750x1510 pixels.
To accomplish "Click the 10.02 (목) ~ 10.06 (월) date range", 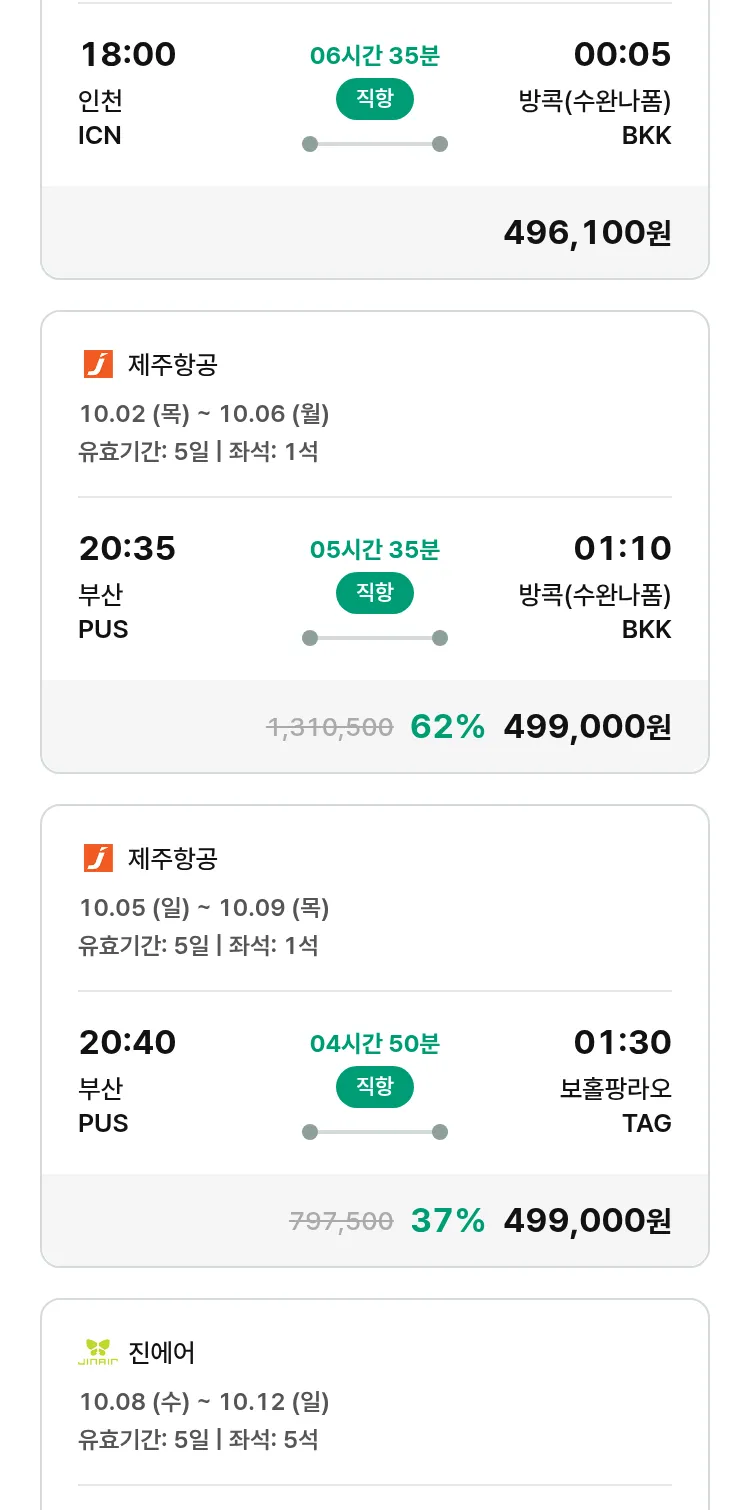I will point(204,413).
